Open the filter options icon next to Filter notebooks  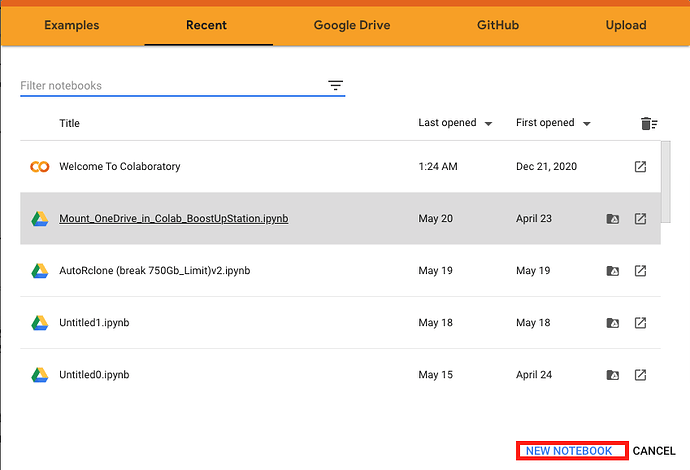pyautogui.click(x=335, y=85)
